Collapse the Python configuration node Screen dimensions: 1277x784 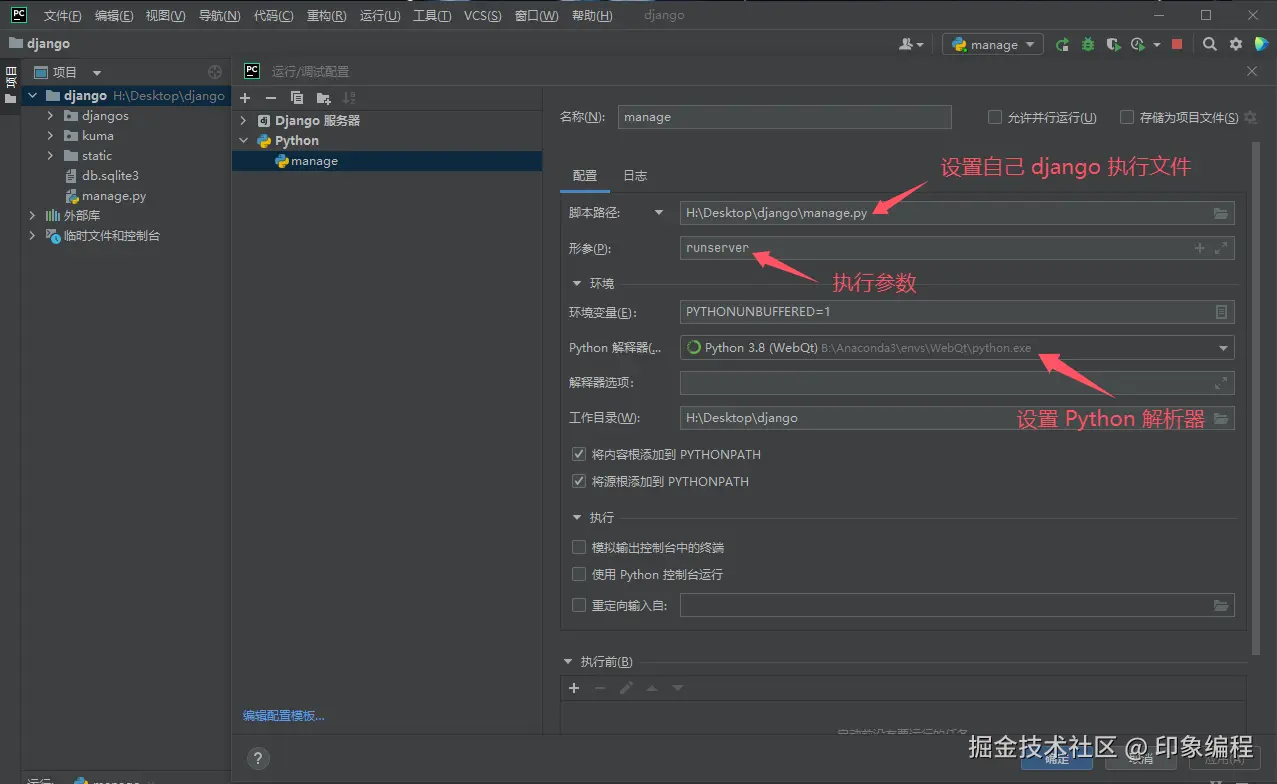(243, 141)
